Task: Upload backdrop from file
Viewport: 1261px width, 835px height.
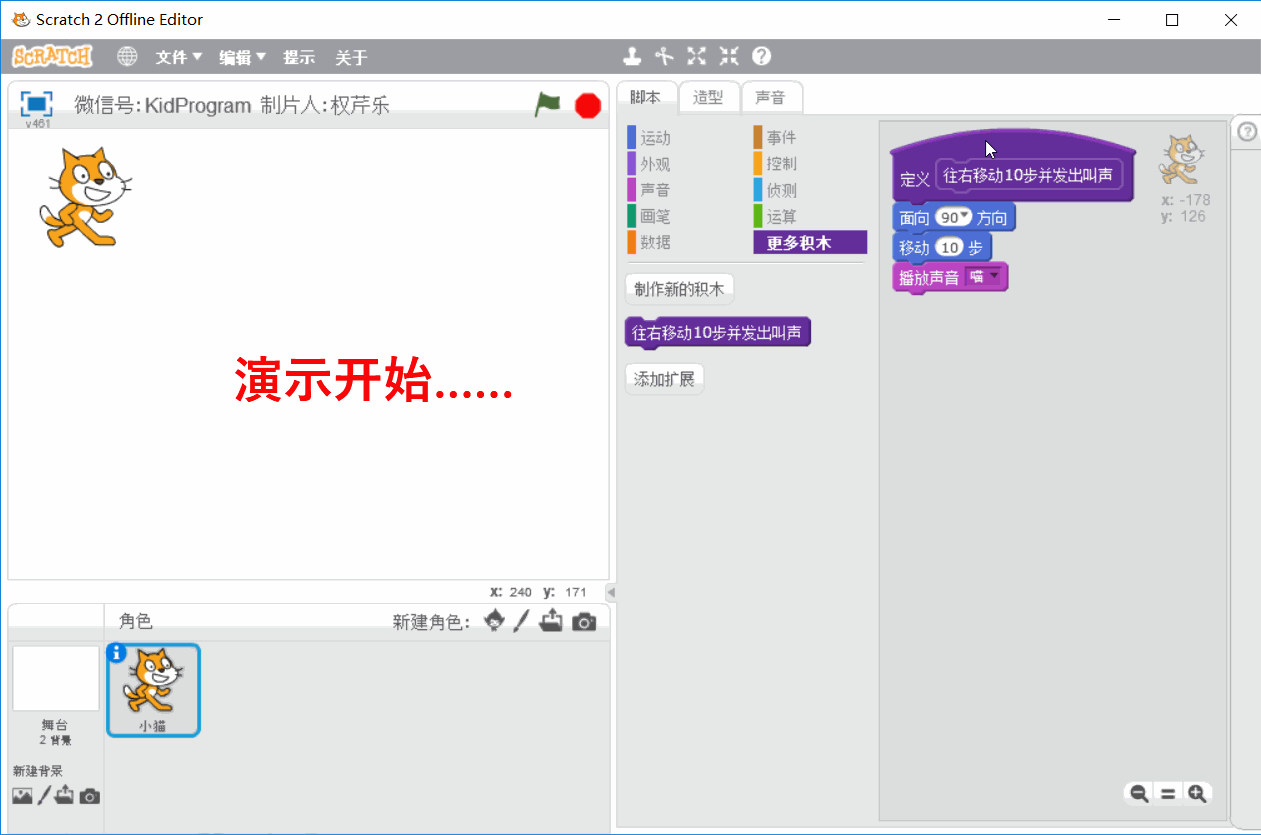Action: (65, 796)
